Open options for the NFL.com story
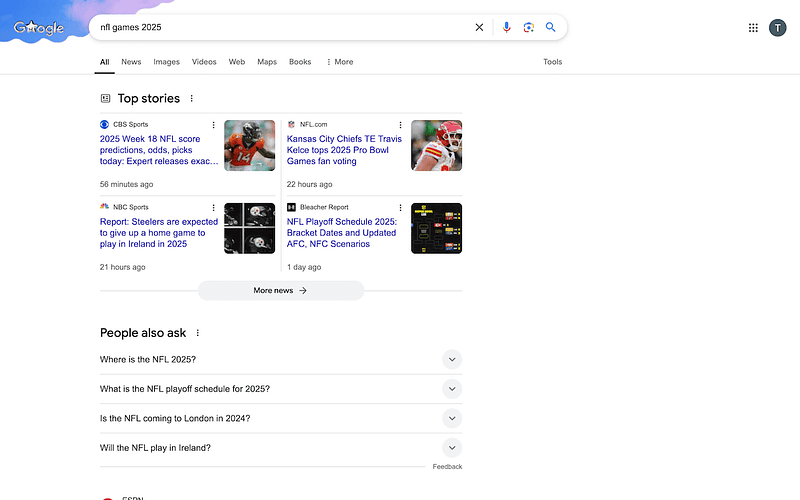The height and width of the screenshot is (500, 800). (x=401, y=125)
